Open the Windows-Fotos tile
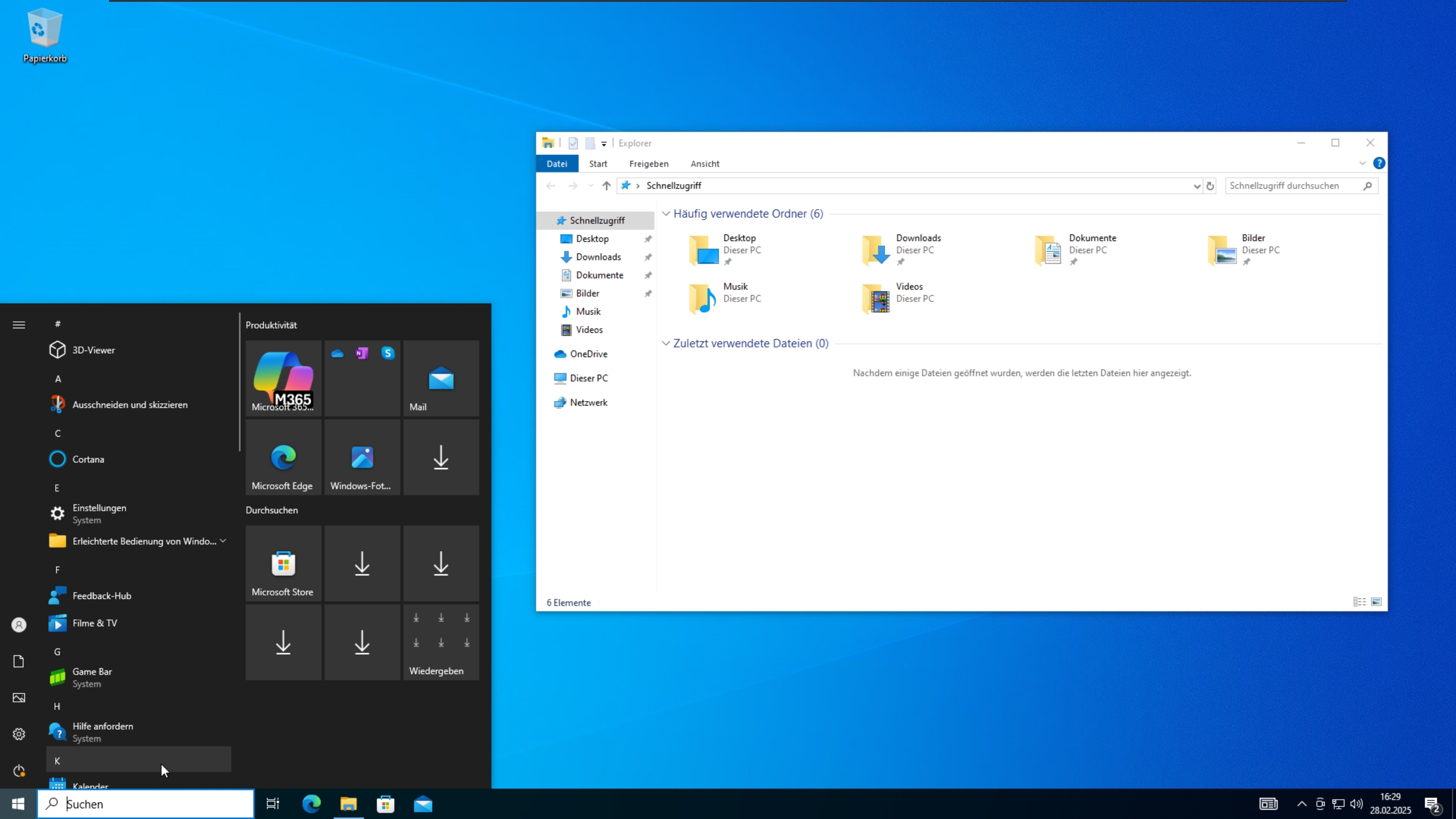1456x819 pixels. 362,457
